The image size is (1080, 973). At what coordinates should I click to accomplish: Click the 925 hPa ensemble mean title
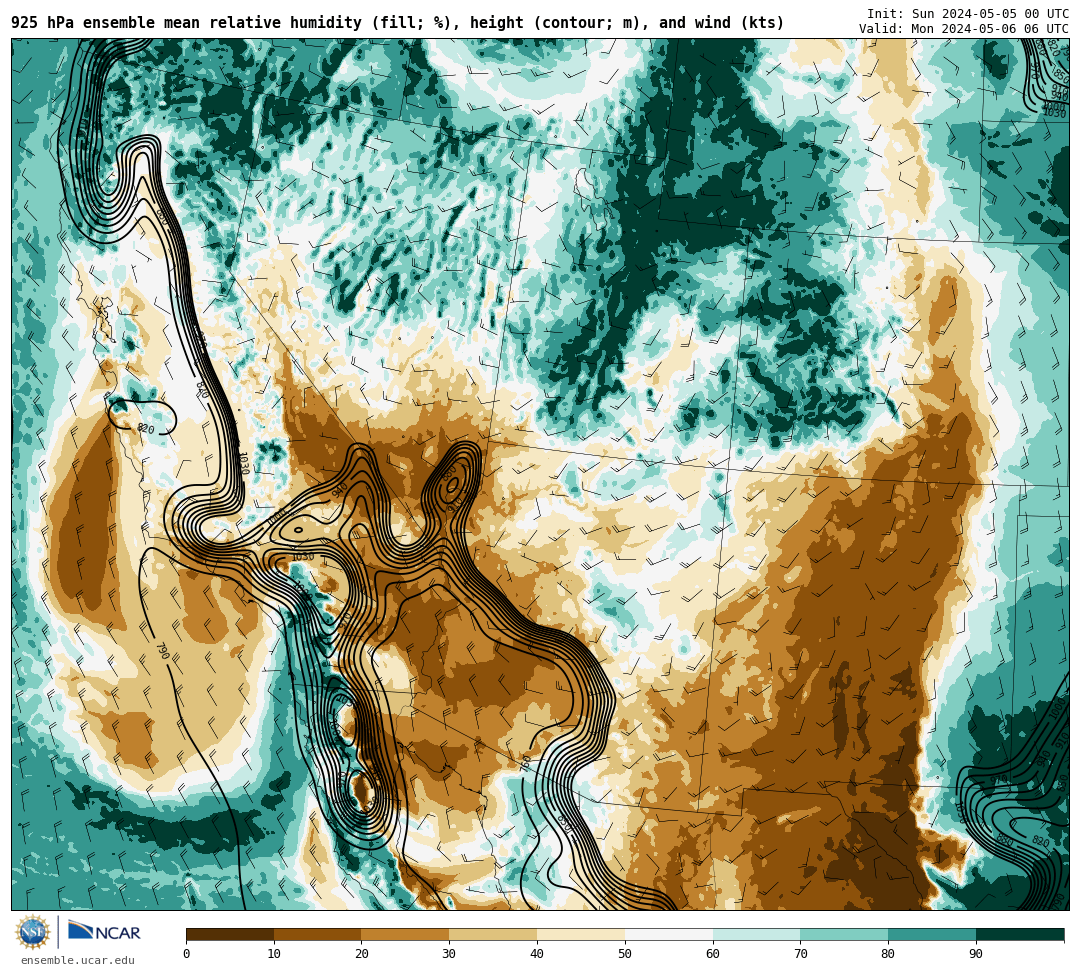click(398, 23)
